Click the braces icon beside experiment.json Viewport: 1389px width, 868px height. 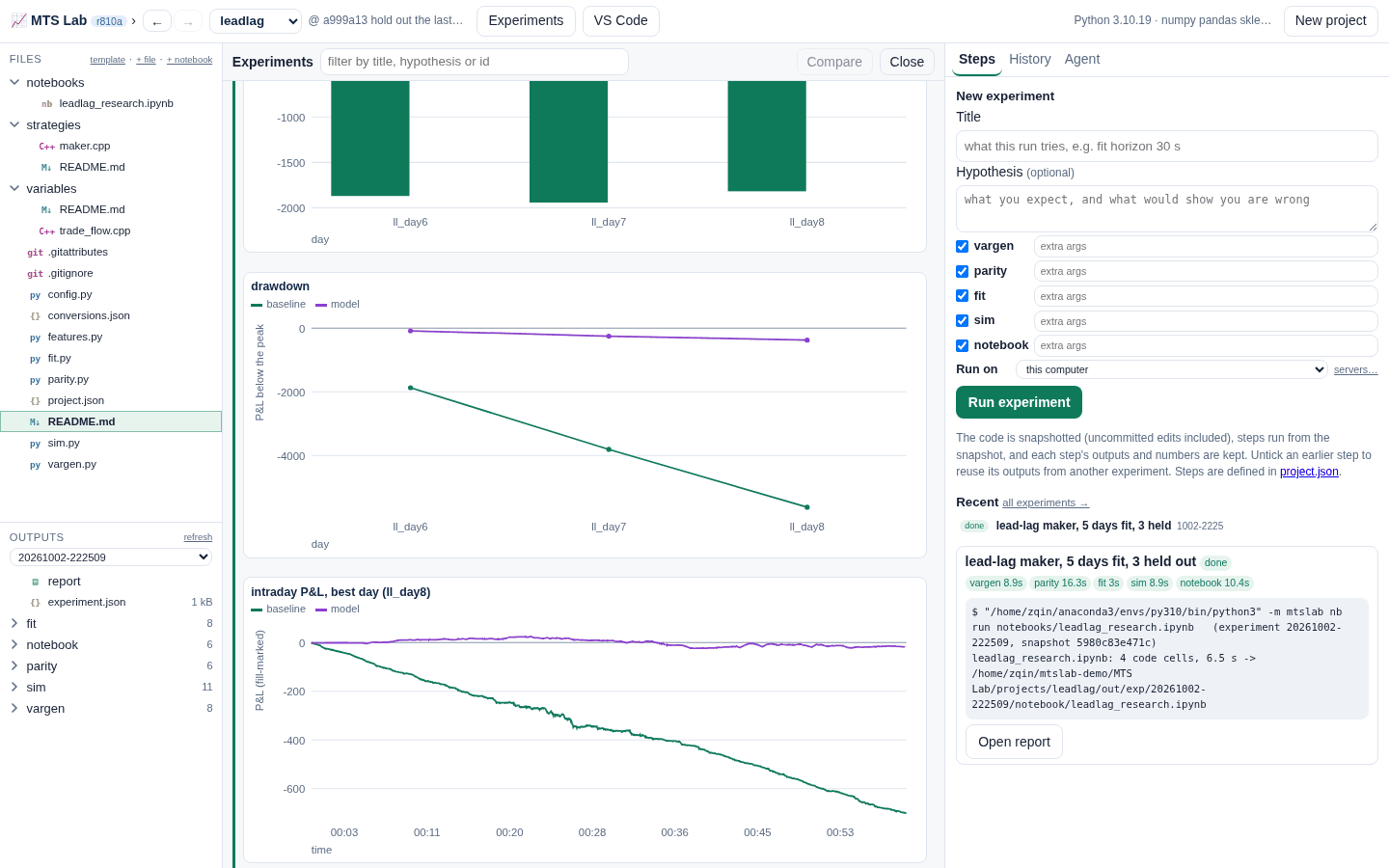[35, 602]
